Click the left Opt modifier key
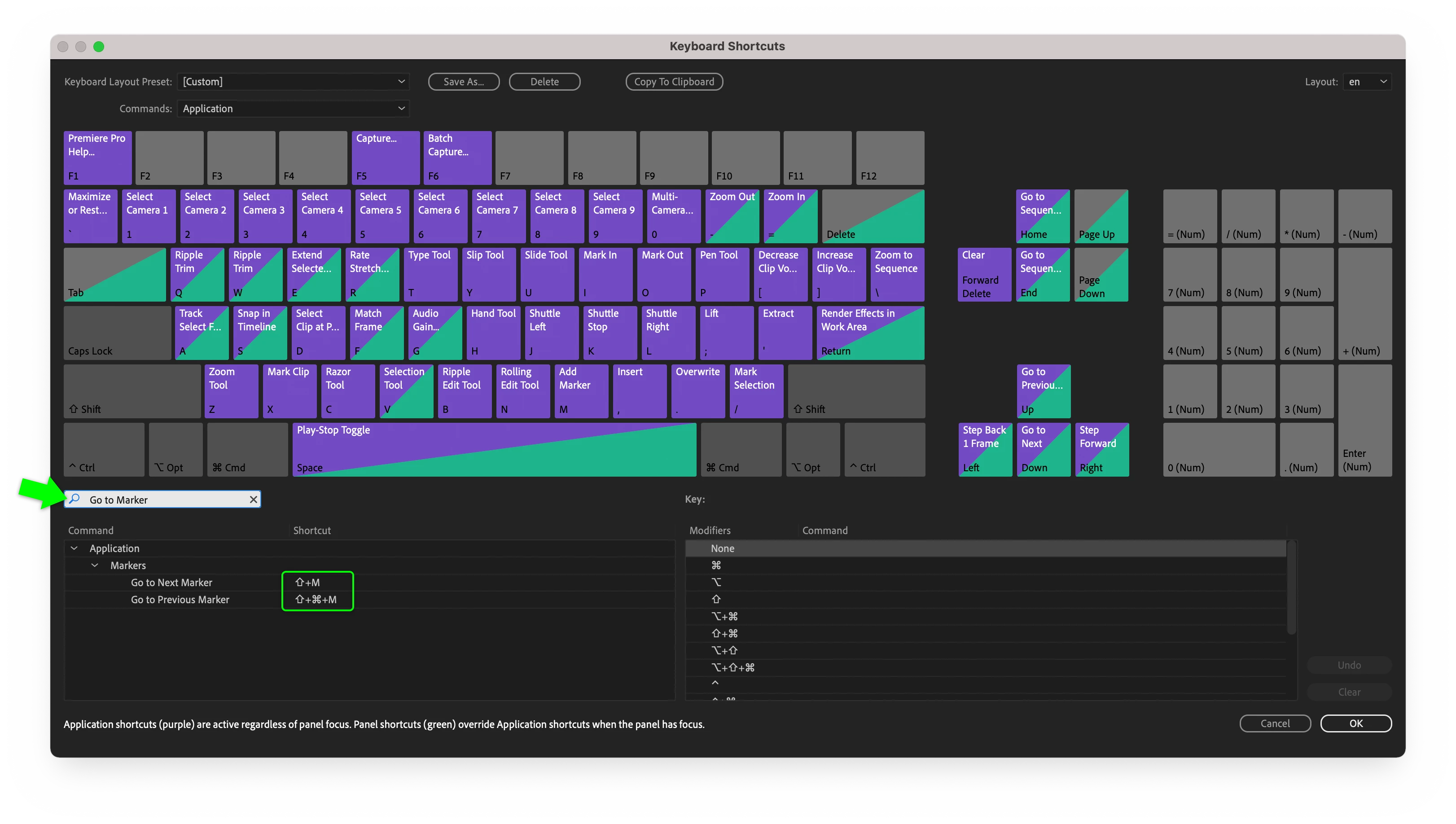 (x=175, y=449)
